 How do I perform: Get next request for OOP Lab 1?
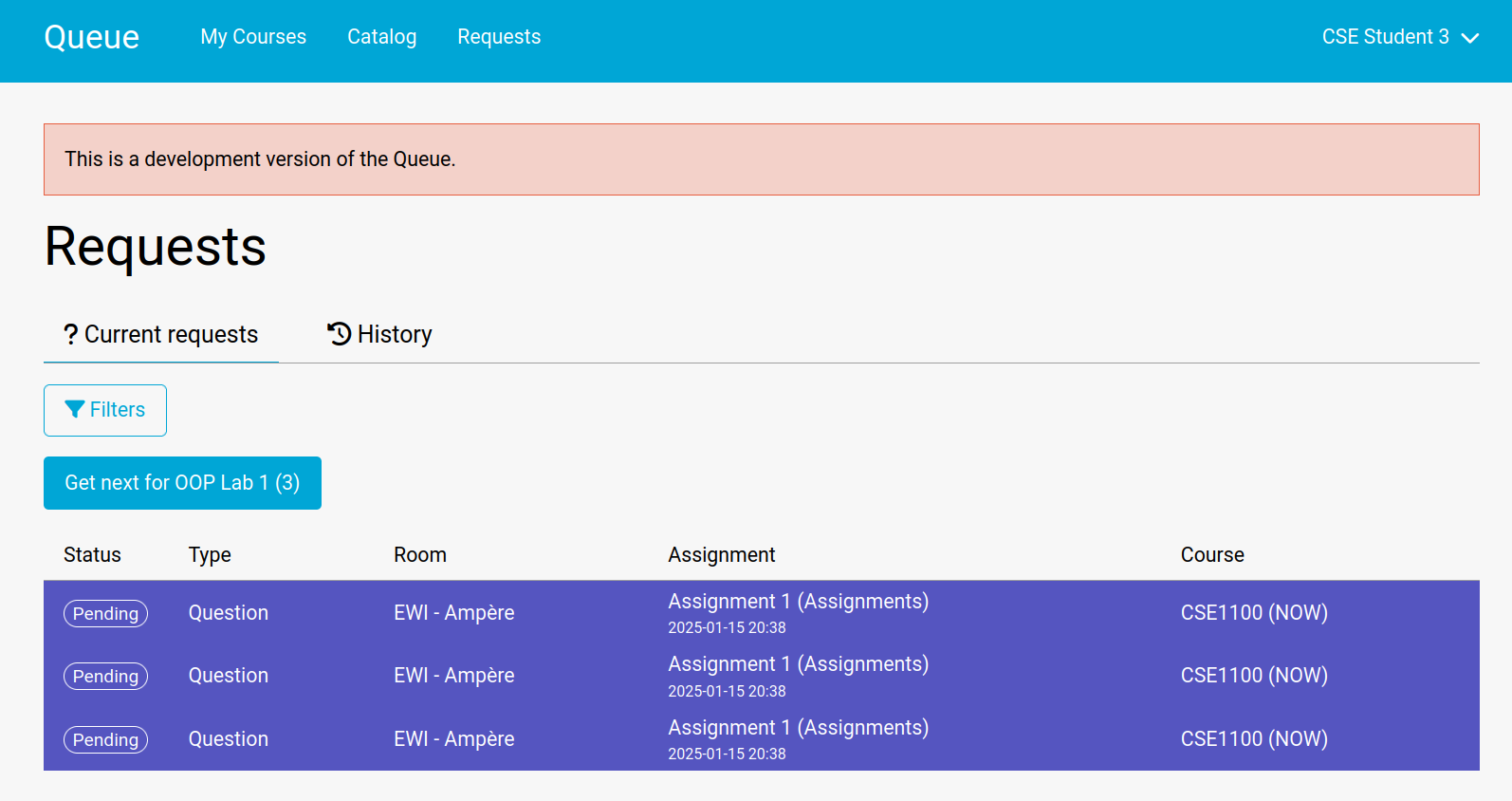(182, 483)
